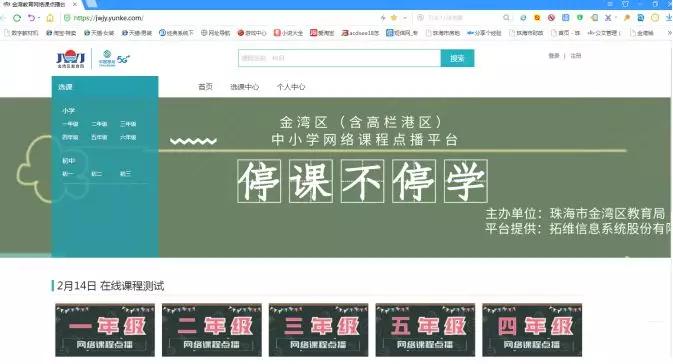Image resolution: width=673 pixels, height=364 pixels.
Task: Click the lightning speed mode icon
Action: (x=383, y=18)
